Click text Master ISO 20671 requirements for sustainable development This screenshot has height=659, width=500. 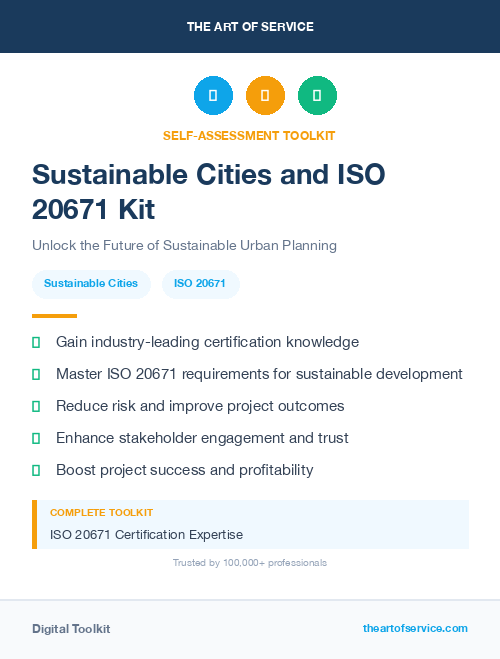(x=259, y=374)
